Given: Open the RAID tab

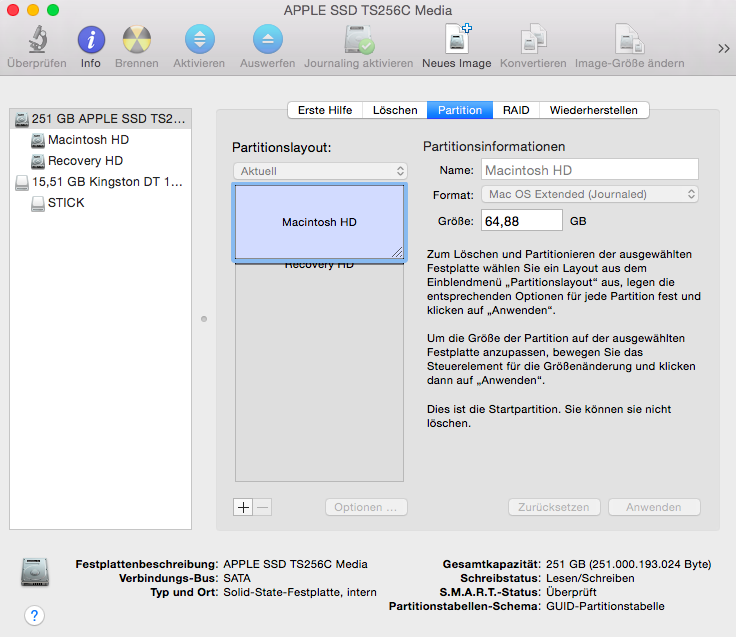Looking at the screenshot, I should pos(516,110).
